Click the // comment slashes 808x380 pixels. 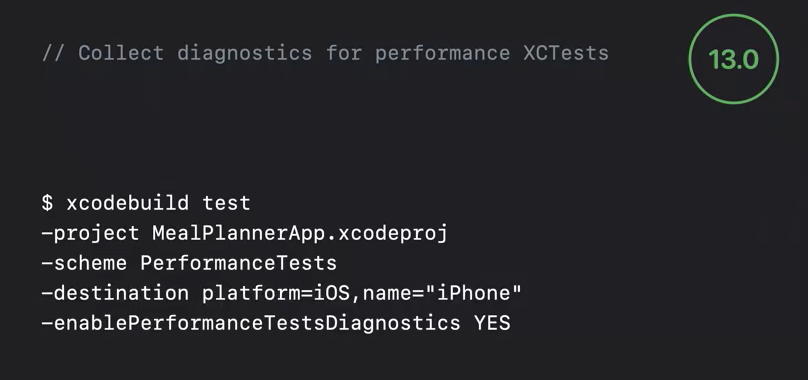click(54, 53)
